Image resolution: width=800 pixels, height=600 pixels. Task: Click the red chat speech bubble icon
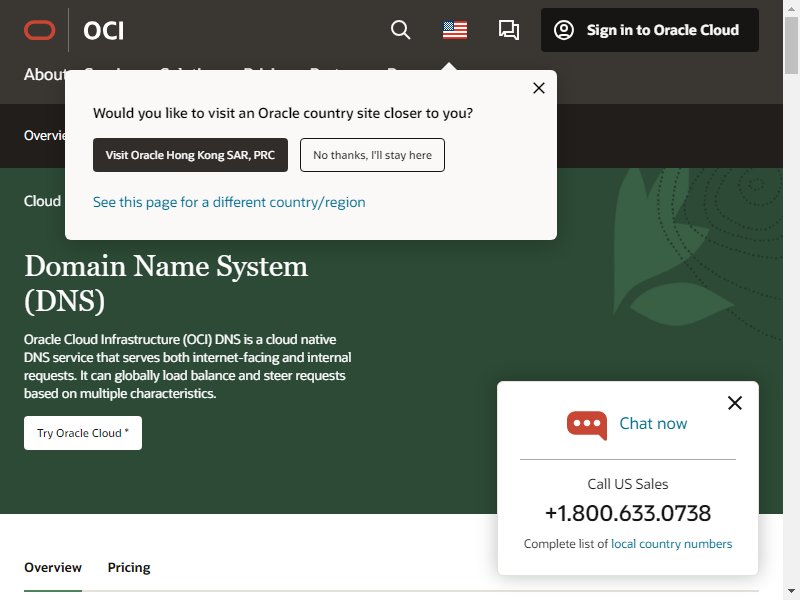tap(587, 425)
